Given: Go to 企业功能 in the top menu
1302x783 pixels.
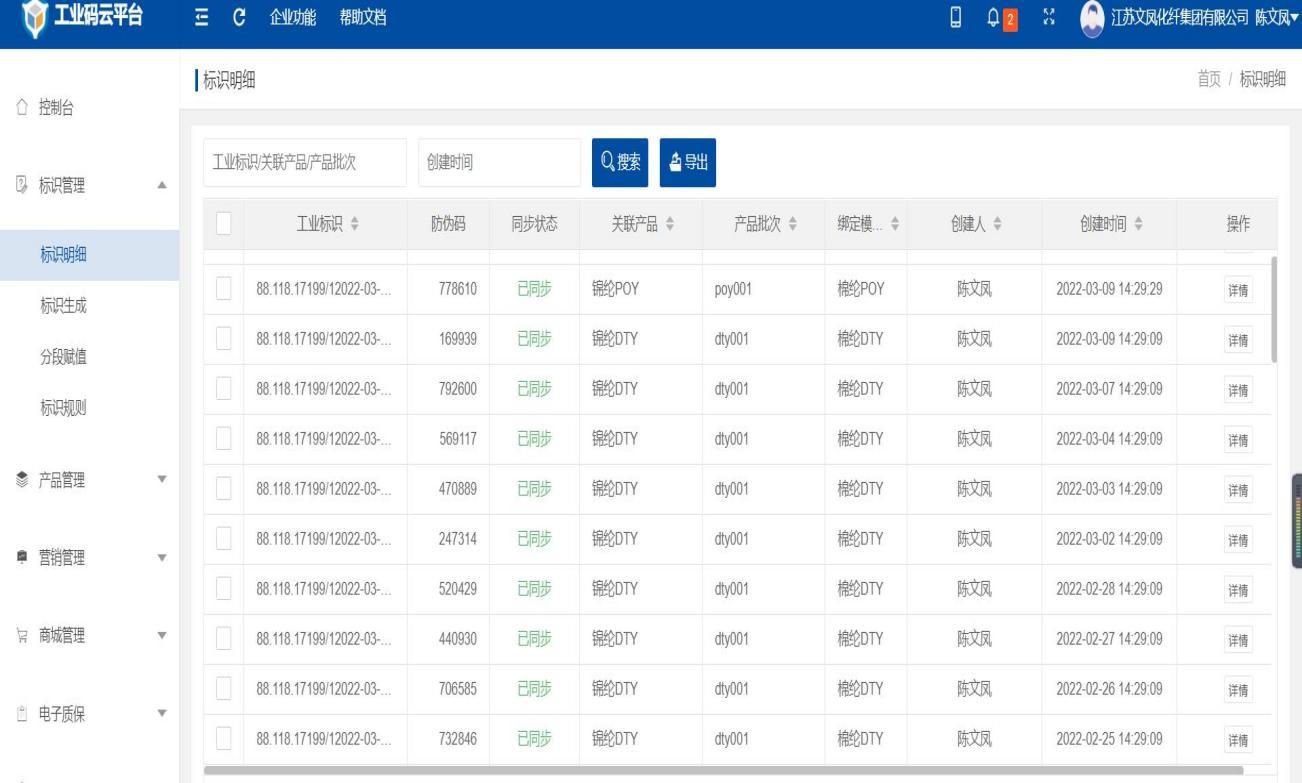Looking at the screenshot, I should point(292,17).
